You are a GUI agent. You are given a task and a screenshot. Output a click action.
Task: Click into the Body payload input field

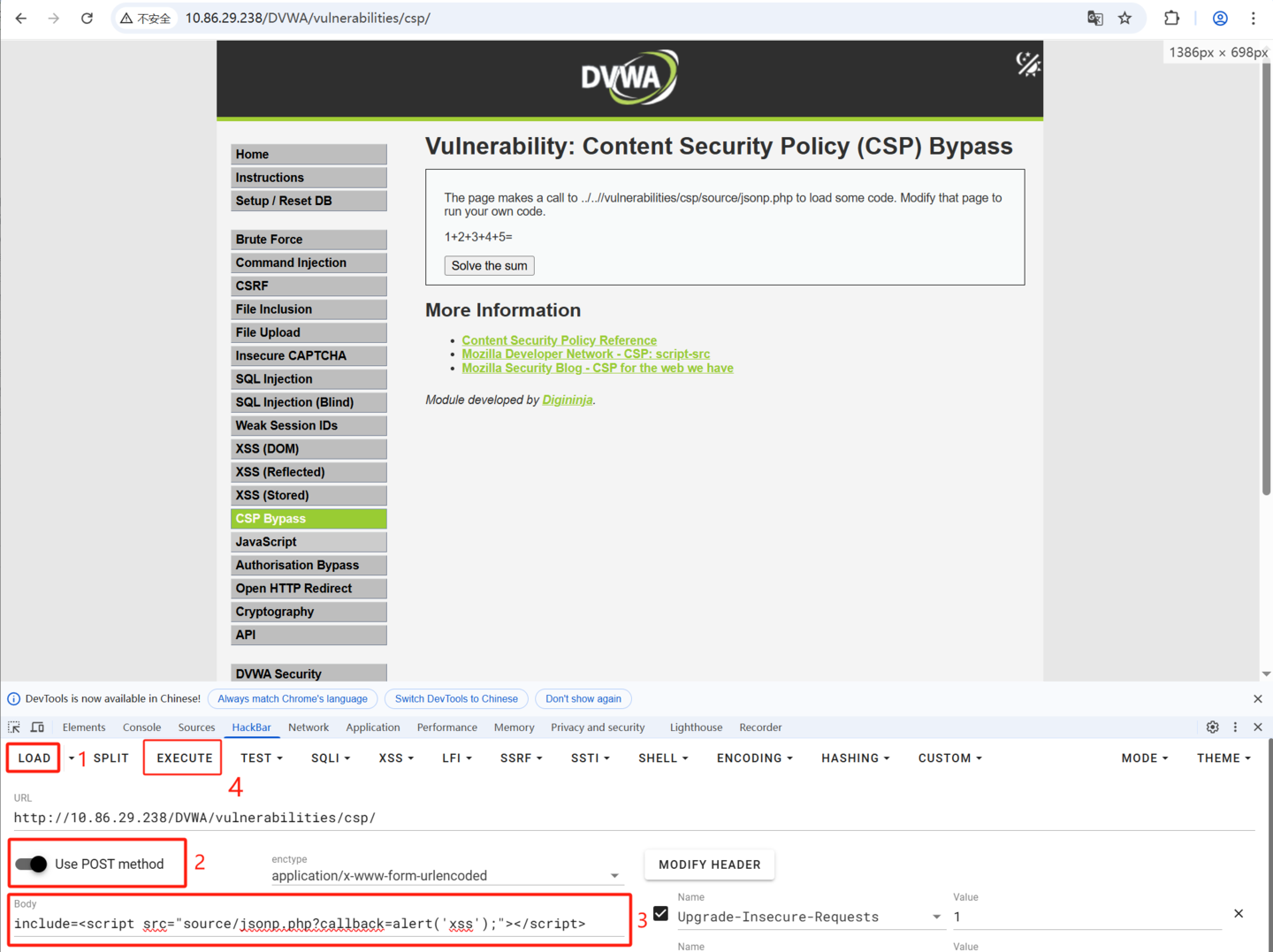coord(318,924)
